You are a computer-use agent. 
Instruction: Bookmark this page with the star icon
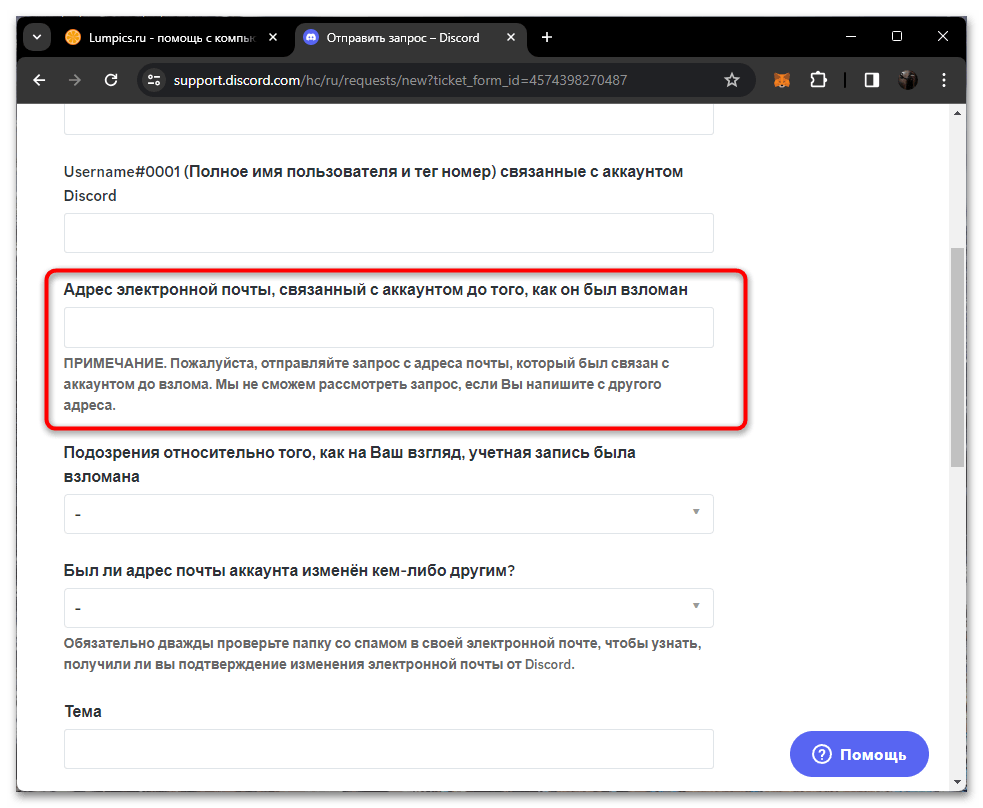click(x=732, y=80)
